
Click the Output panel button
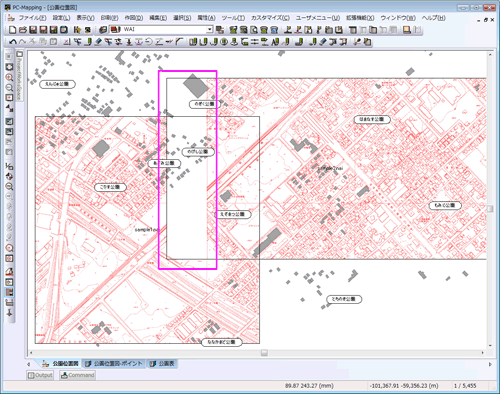point(40,375)
